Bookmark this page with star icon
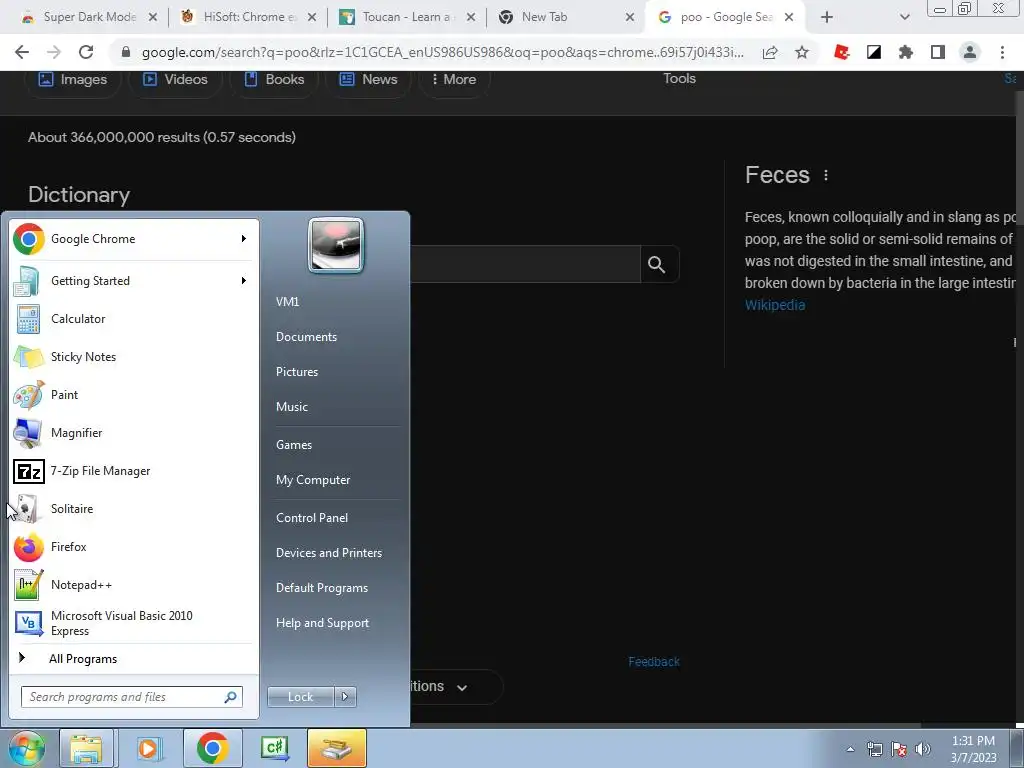1024x768 pixels. (x=802, y=52)
